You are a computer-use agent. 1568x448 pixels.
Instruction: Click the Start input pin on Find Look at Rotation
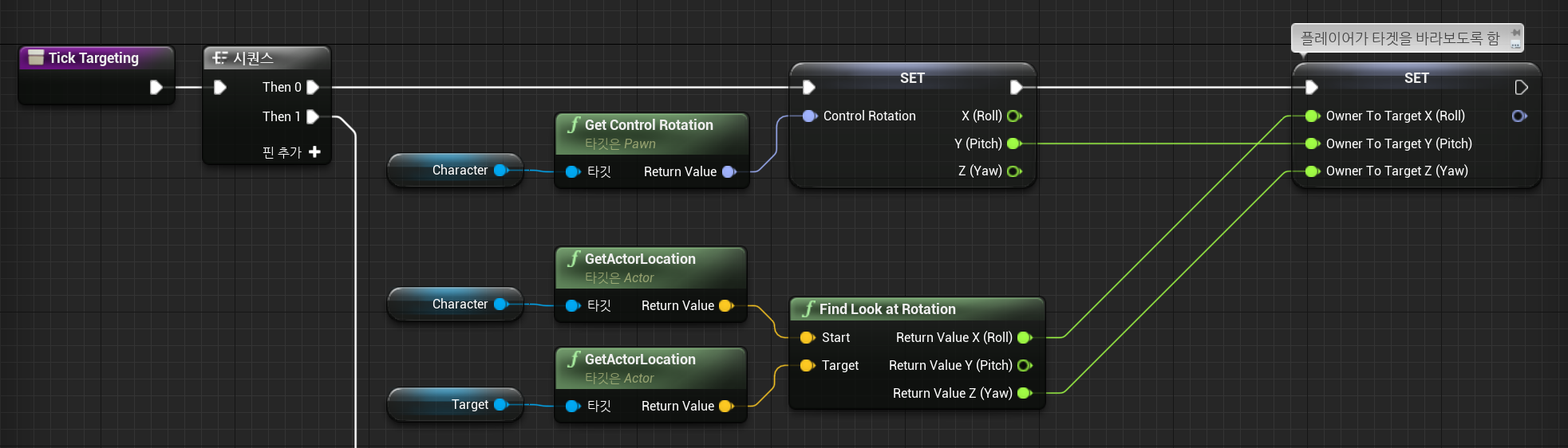pyautogui.click(x=808, y=337)
